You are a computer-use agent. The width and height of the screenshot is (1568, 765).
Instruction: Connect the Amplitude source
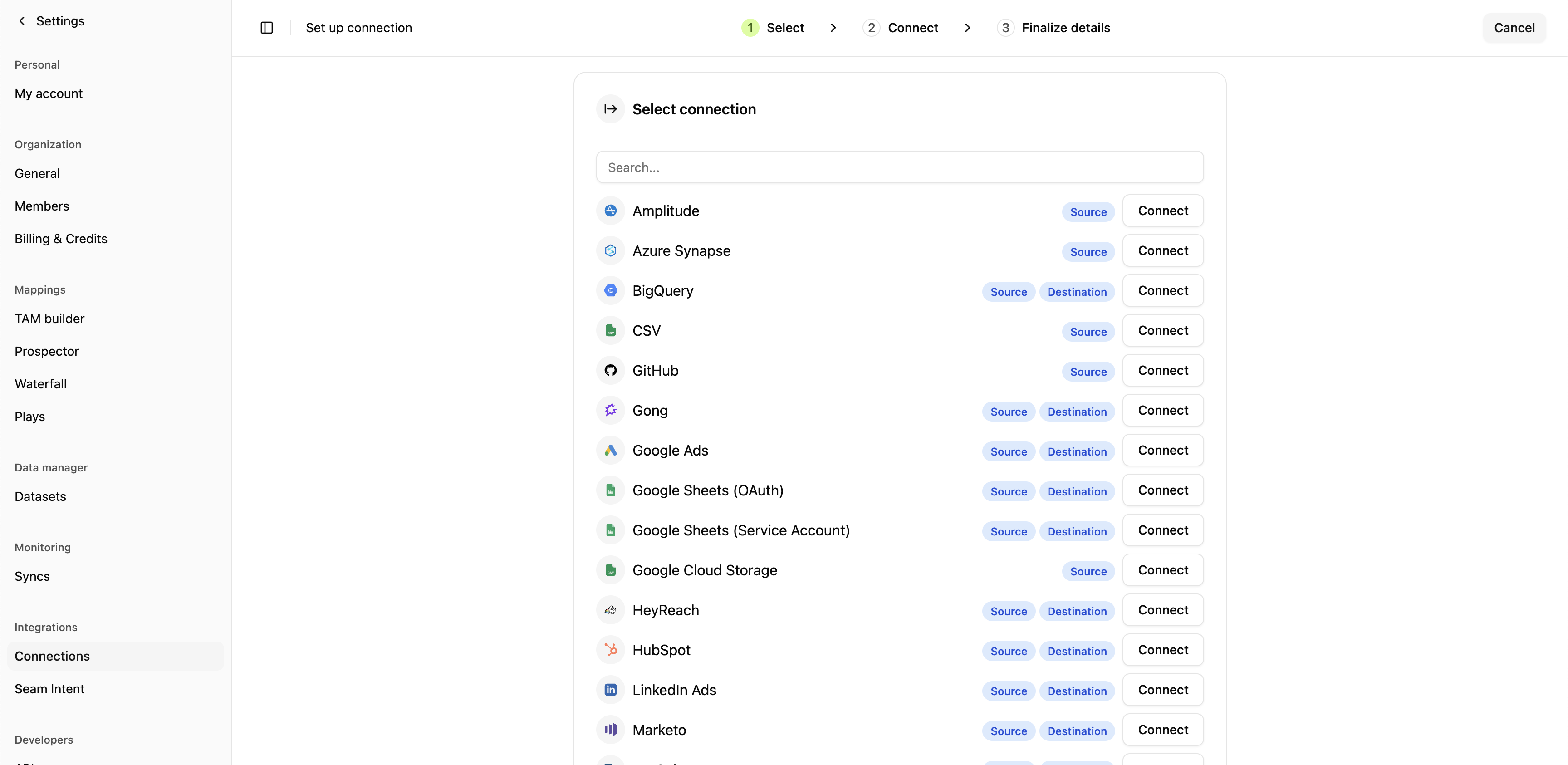[1162, 211]
